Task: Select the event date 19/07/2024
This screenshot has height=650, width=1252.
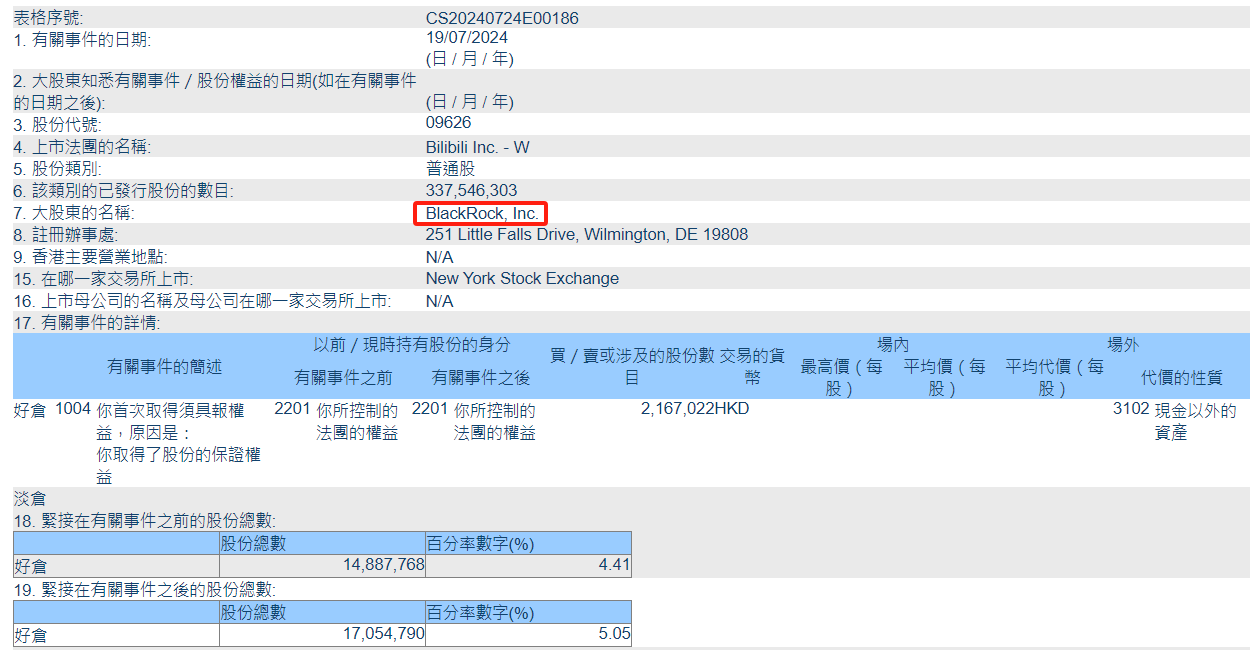Action: [467, 38]
